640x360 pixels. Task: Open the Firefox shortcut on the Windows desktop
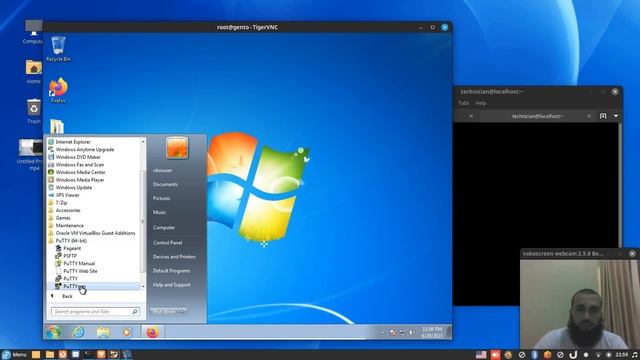tap(58, 90)
